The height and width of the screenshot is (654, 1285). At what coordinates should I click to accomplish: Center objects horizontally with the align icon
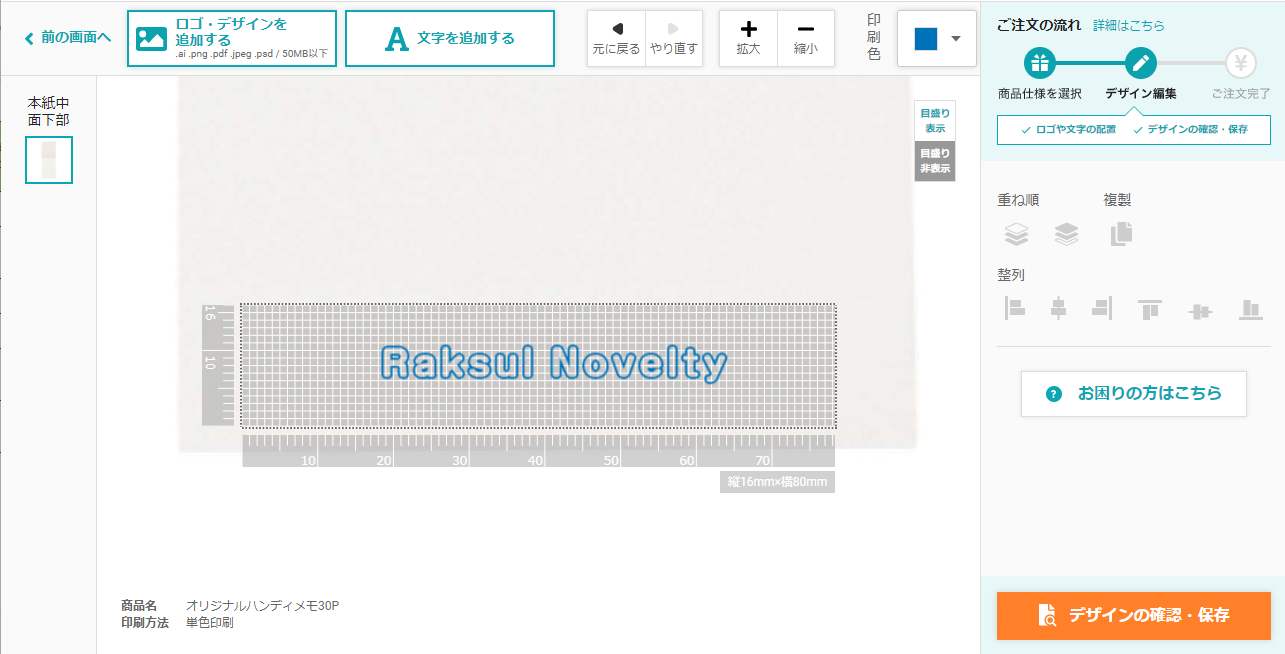(1058, 309)
